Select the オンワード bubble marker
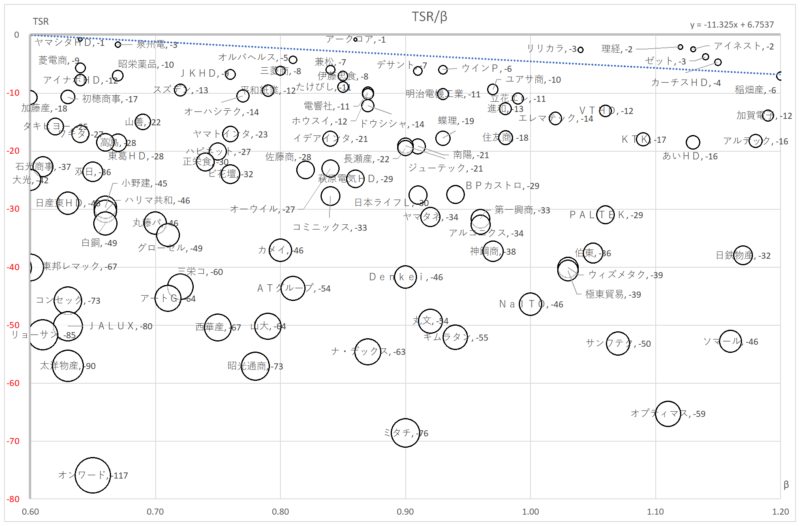 pos(92,475)
